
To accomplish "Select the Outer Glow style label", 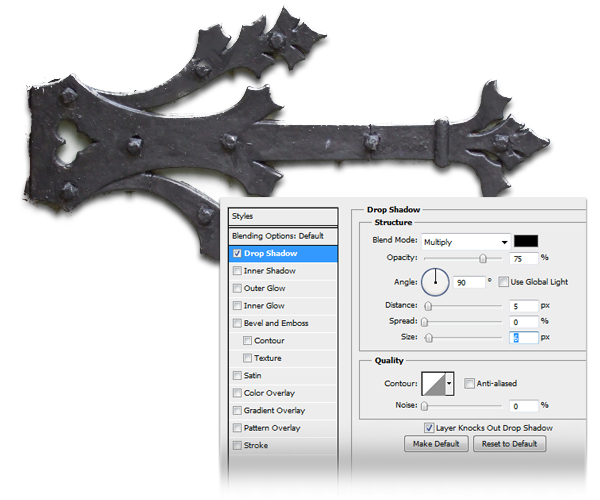I will pos(264,288).
